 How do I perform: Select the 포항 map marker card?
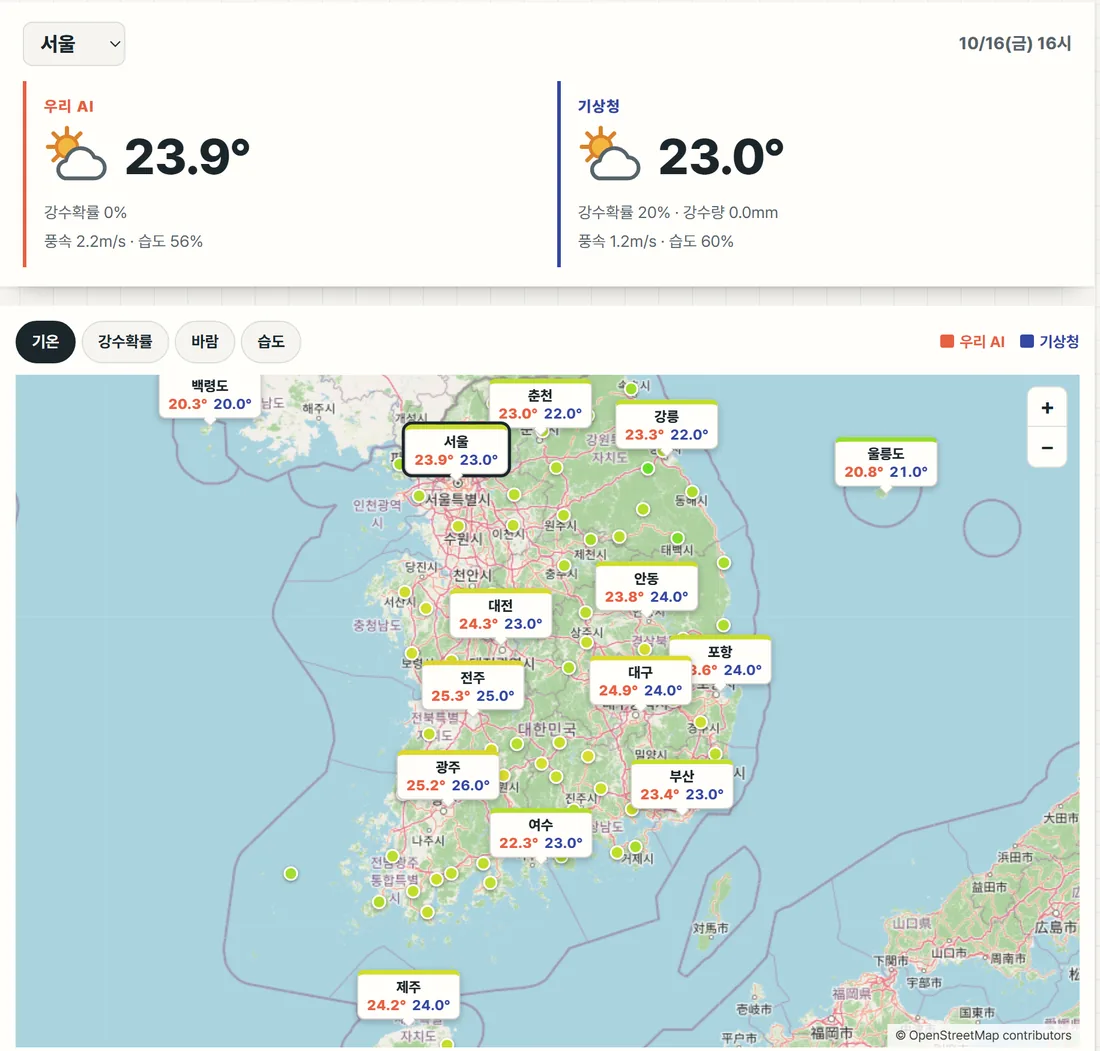731,660
